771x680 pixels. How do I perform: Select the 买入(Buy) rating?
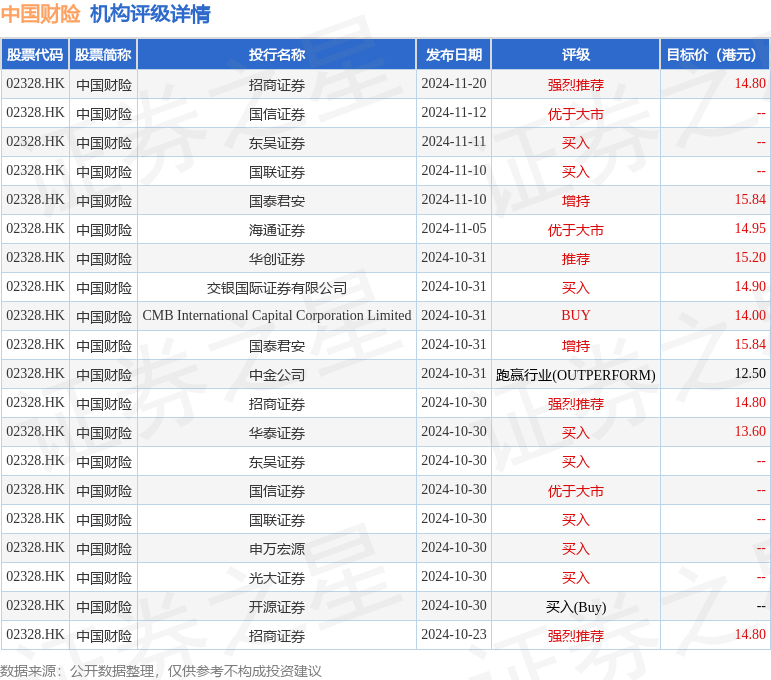click(x=576, y=607)
